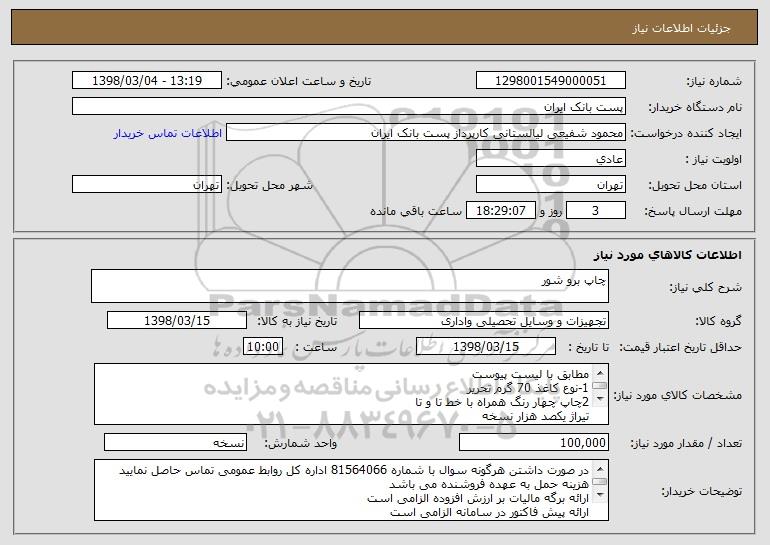Click the request creator field محمود شفیعی
770x545 pixels.
(426, 133)
